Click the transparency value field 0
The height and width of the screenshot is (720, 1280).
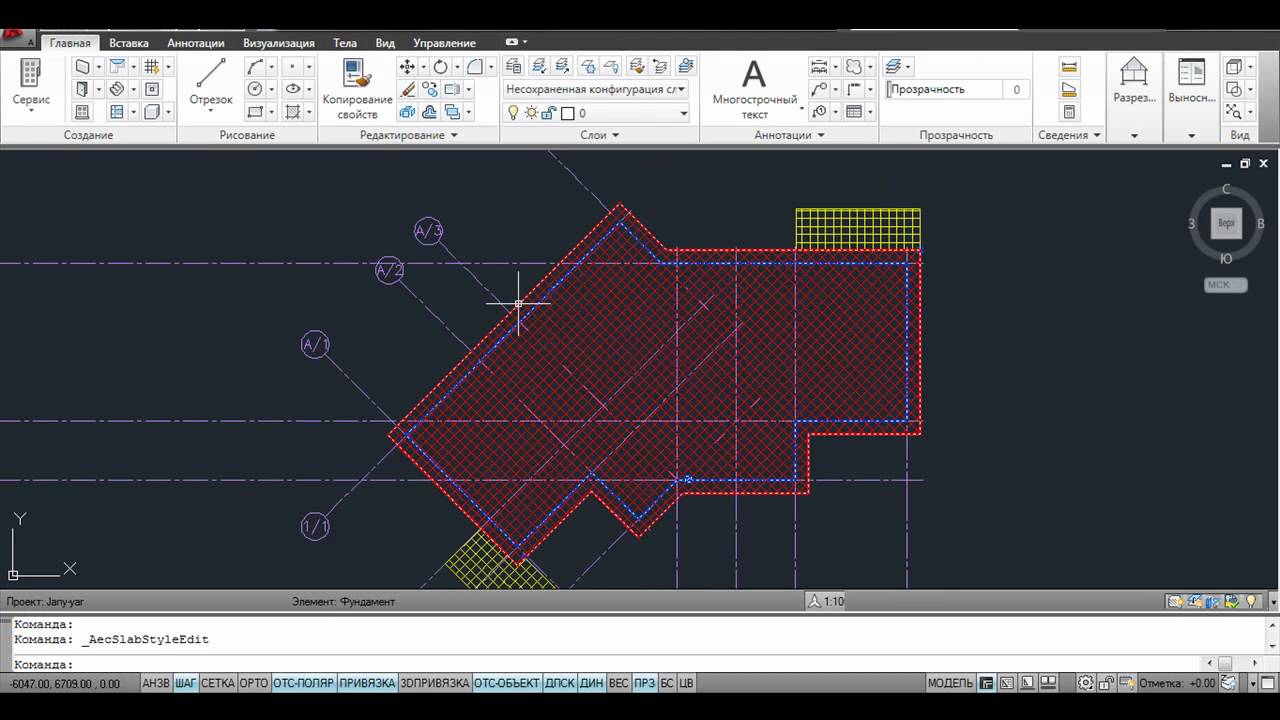click(x=1017, y=89)
